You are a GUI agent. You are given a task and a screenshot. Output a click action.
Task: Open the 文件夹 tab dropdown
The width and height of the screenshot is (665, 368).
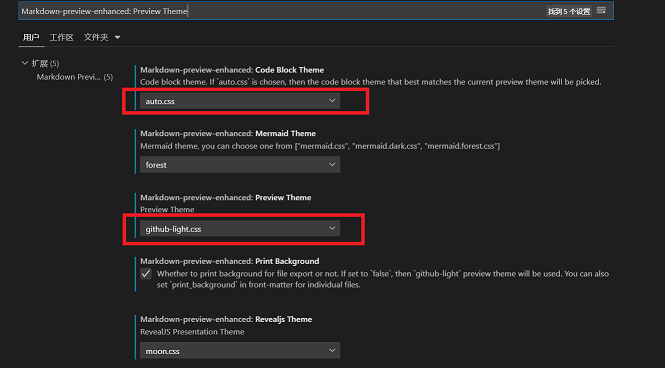click(102, 37)
